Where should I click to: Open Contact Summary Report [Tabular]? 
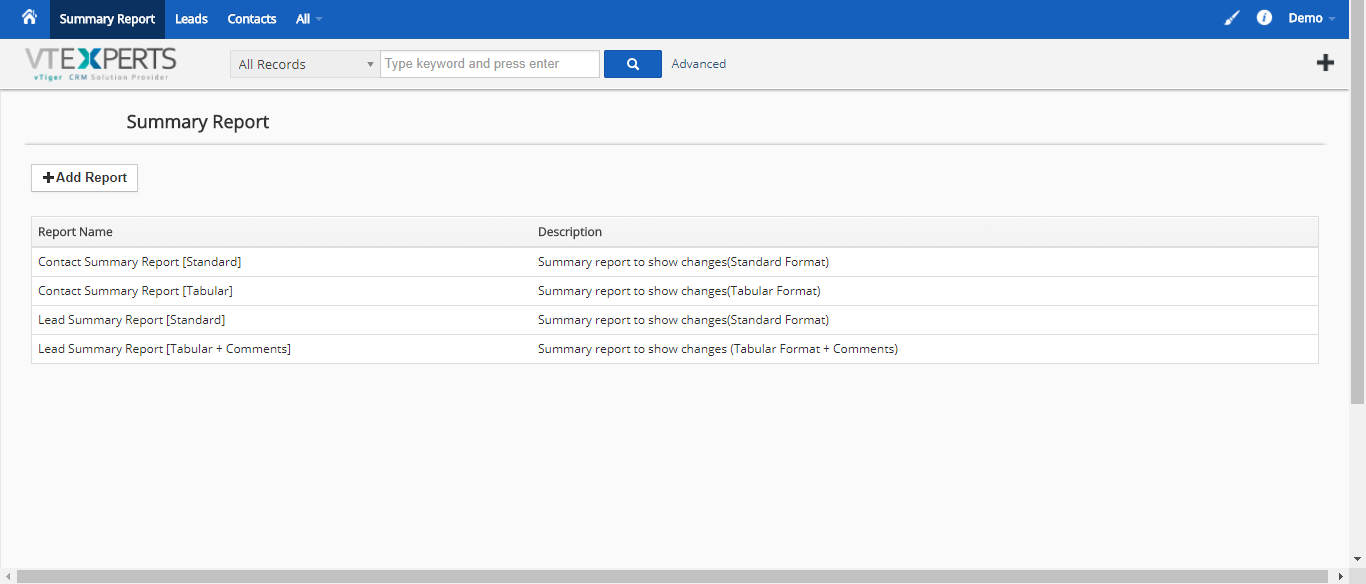(x=136, y=291)
